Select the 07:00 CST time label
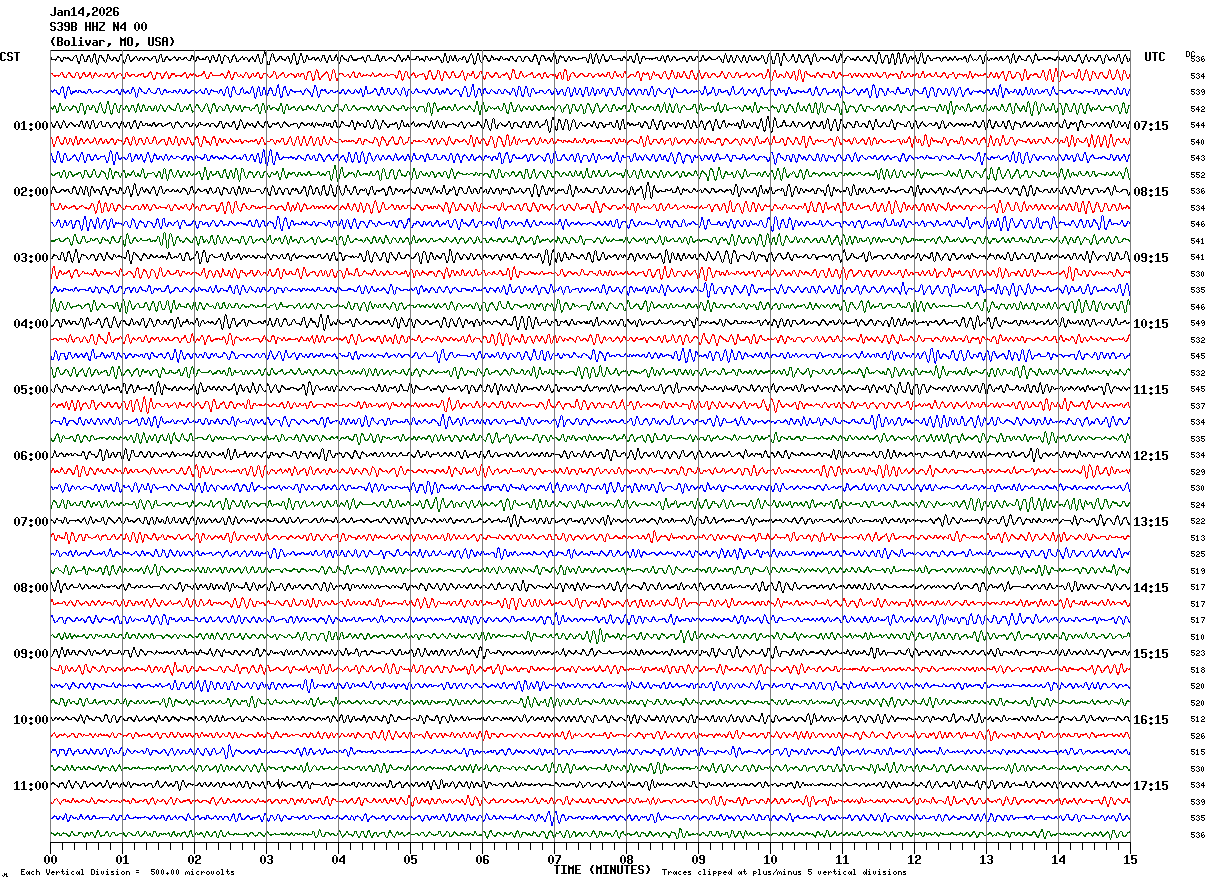Screen dimensions: 1210x886 [31, 522]
